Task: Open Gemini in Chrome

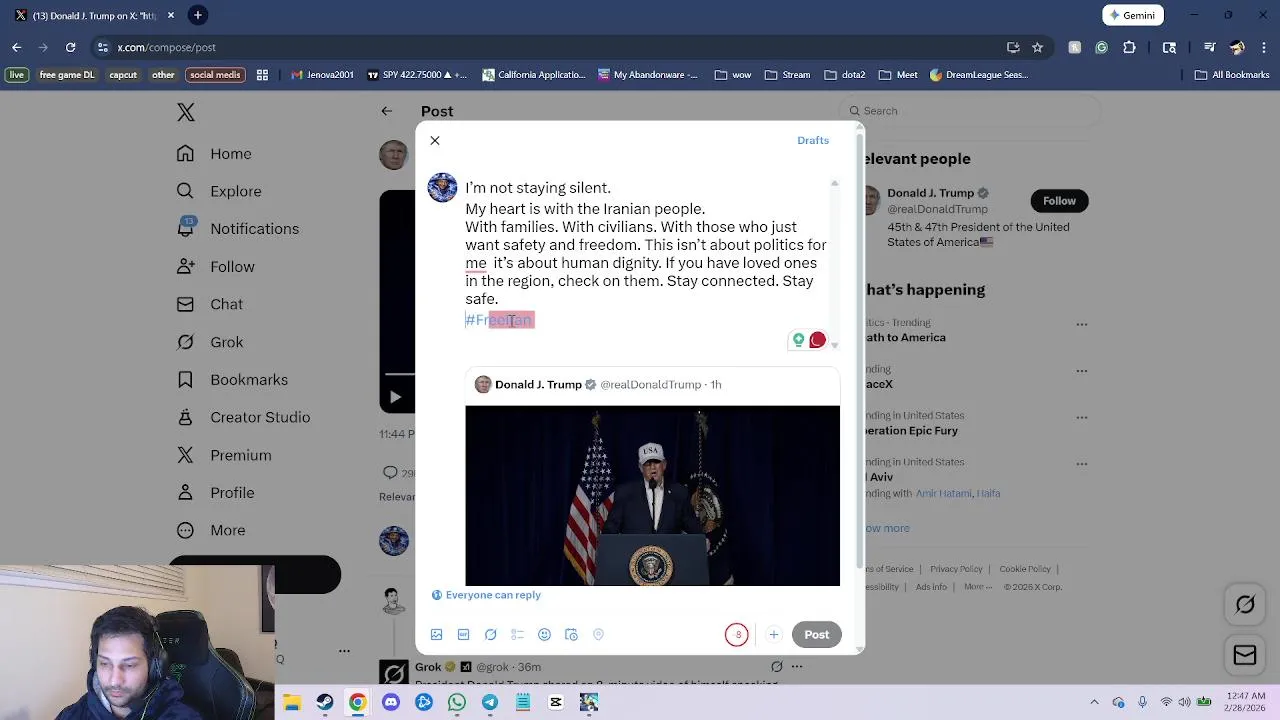Action: click(1131, 15)
